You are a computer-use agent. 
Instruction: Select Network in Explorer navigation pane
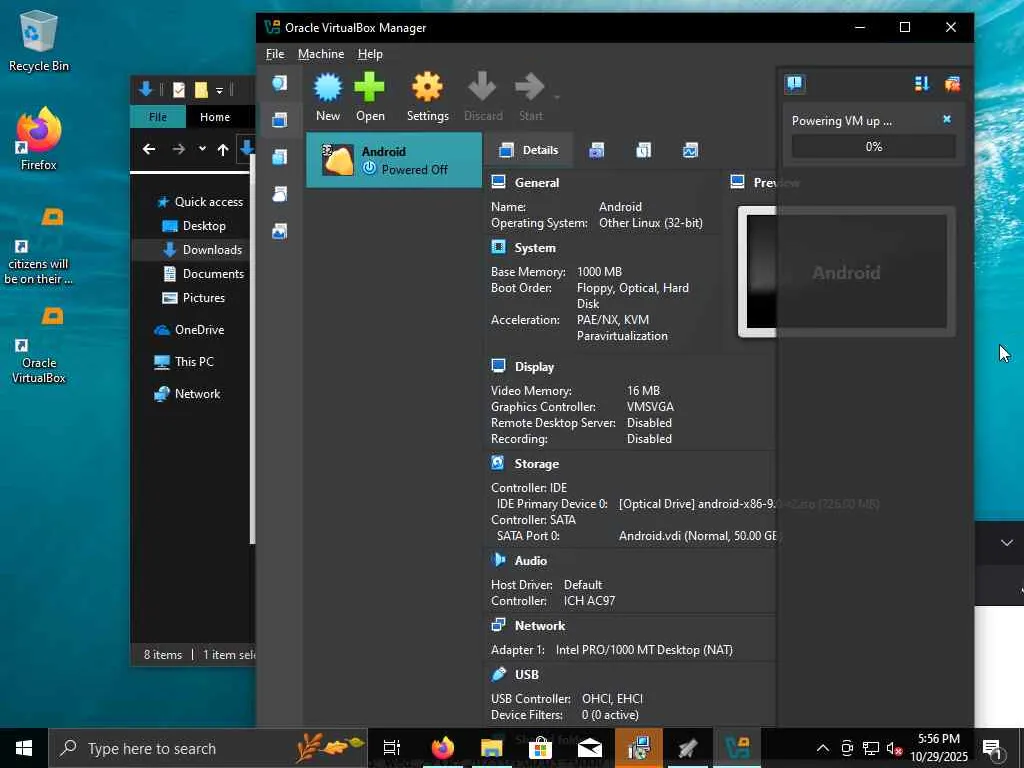187,394
